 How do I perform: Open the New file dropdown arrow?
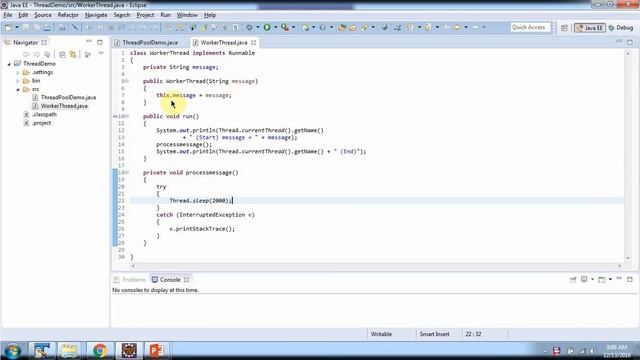pyautogui.click(x=16, y=27)
